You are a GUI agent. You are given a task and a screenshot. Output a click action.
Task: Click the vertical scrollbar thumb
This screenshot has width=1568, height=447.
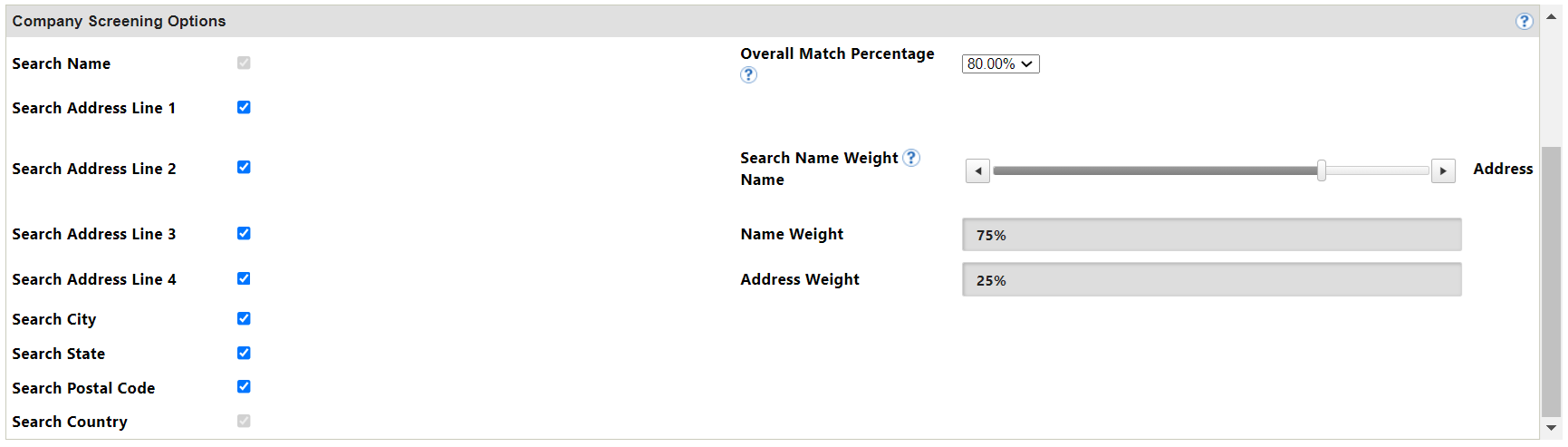tap(1551, 281)
